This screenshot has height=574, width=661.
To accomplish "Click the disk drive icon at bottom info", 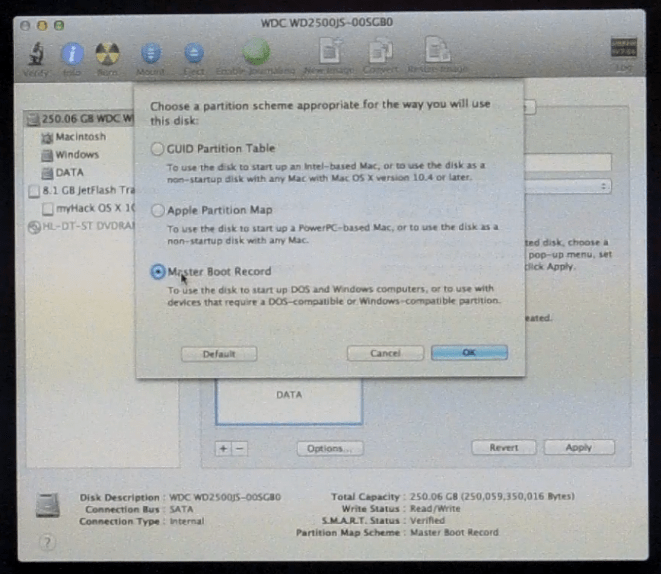I will click(48, 506).
